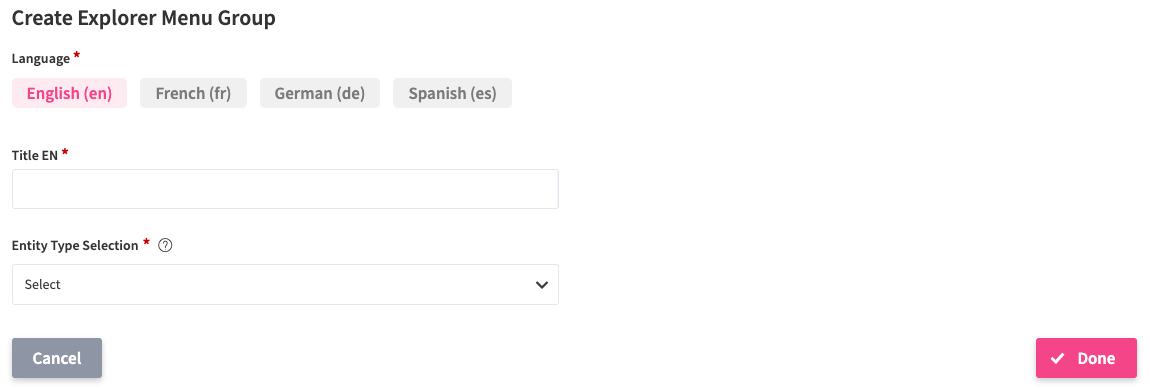Click the 'Create Explorer Menu Group' heading
This screenshot has height=390, width=1150.
click(144, 18)
